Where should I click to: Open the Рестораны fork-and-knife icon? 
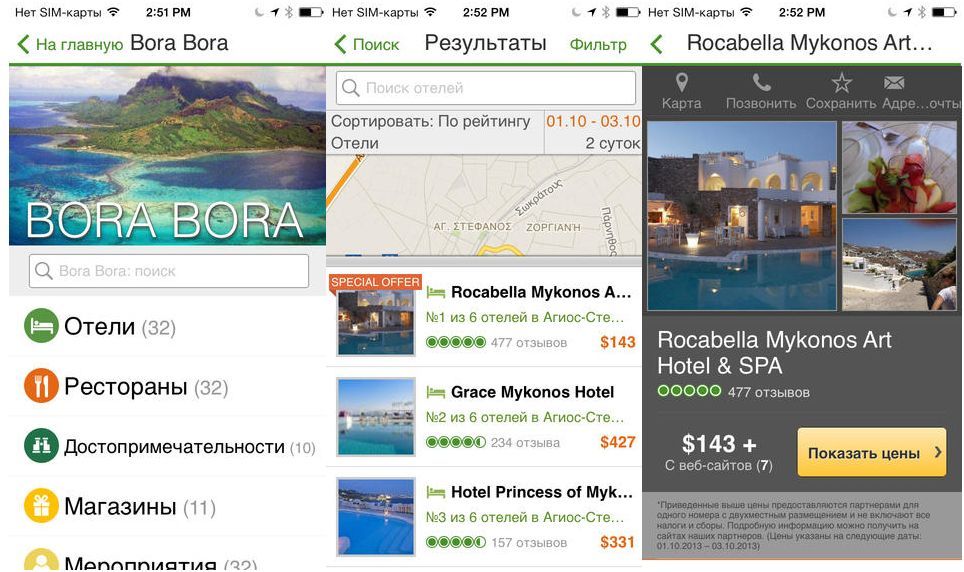(x=41, y=386)
